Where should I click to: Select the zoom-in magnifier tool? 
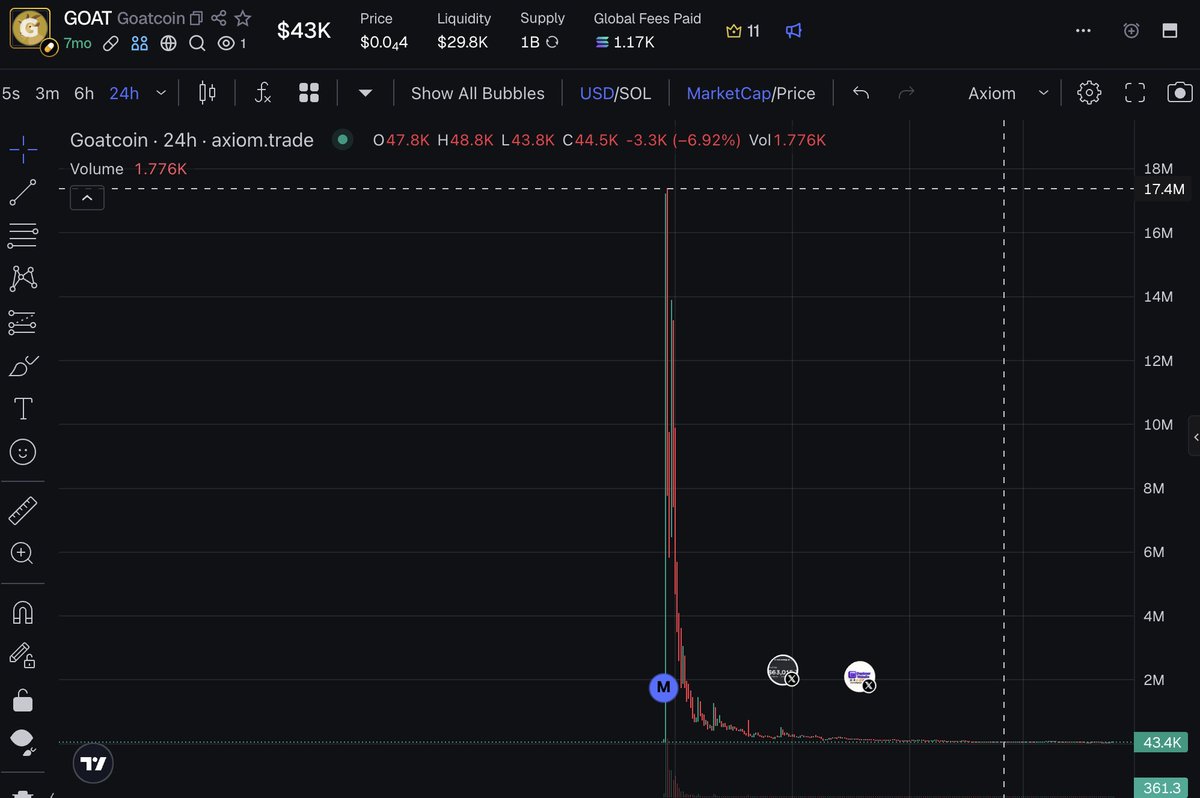(23, 553)
